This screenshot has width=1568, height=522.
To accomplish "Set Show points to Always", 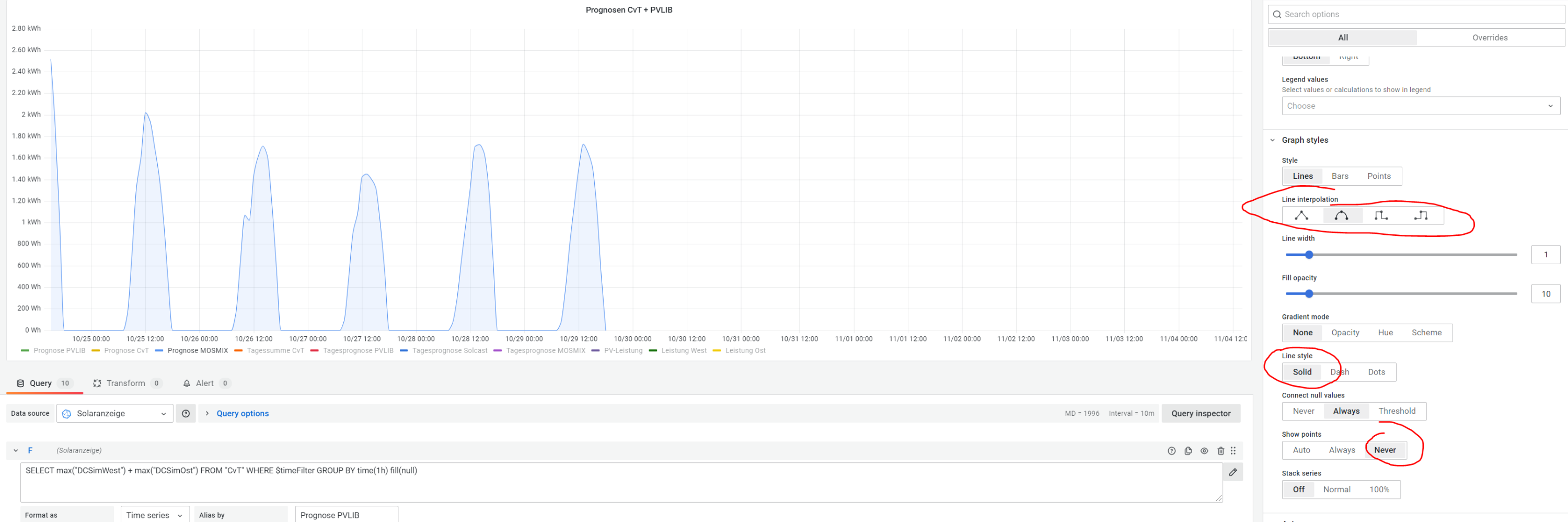I will [x=1342, y=450].
